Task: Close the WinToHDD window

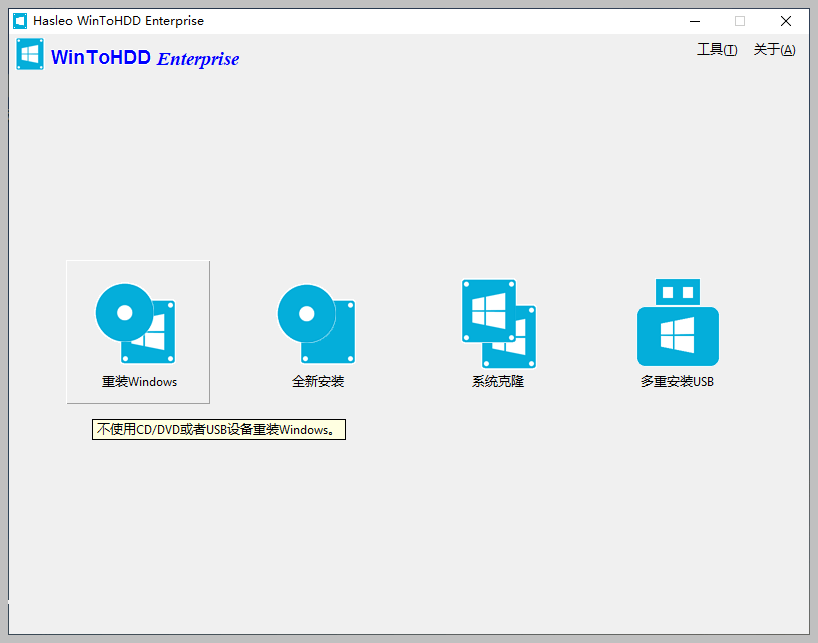Action: 786,21
